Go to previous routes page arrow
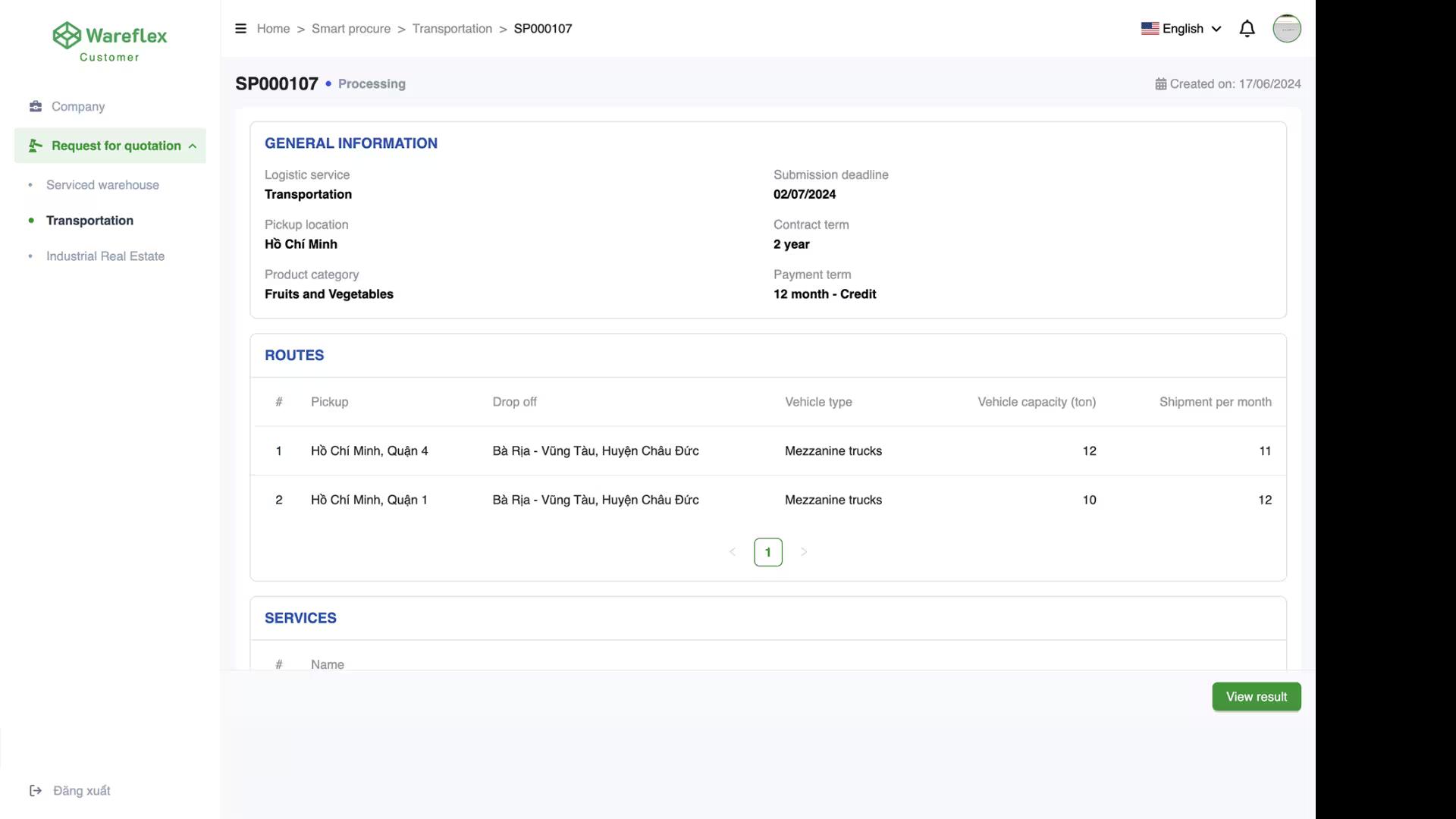This screenshot has width=1456, height=819. tap(733, 552)
